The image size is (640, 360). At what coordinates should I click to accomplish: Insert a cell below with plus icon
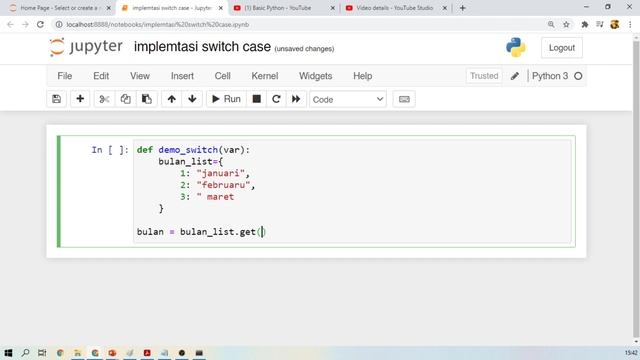(80, 99)
